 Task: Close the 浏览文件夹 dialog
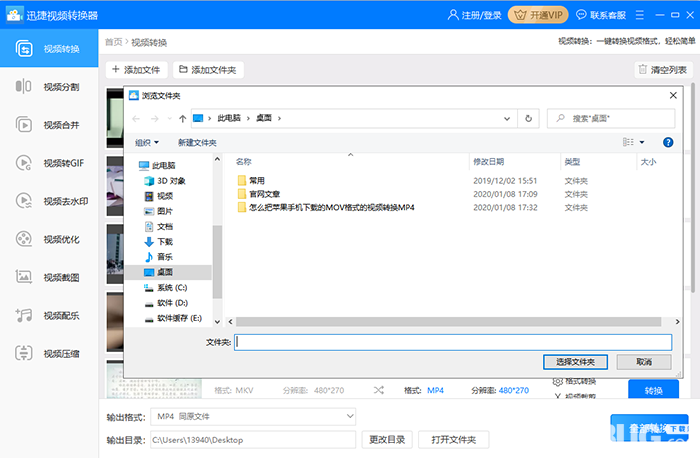click(673, 95)
